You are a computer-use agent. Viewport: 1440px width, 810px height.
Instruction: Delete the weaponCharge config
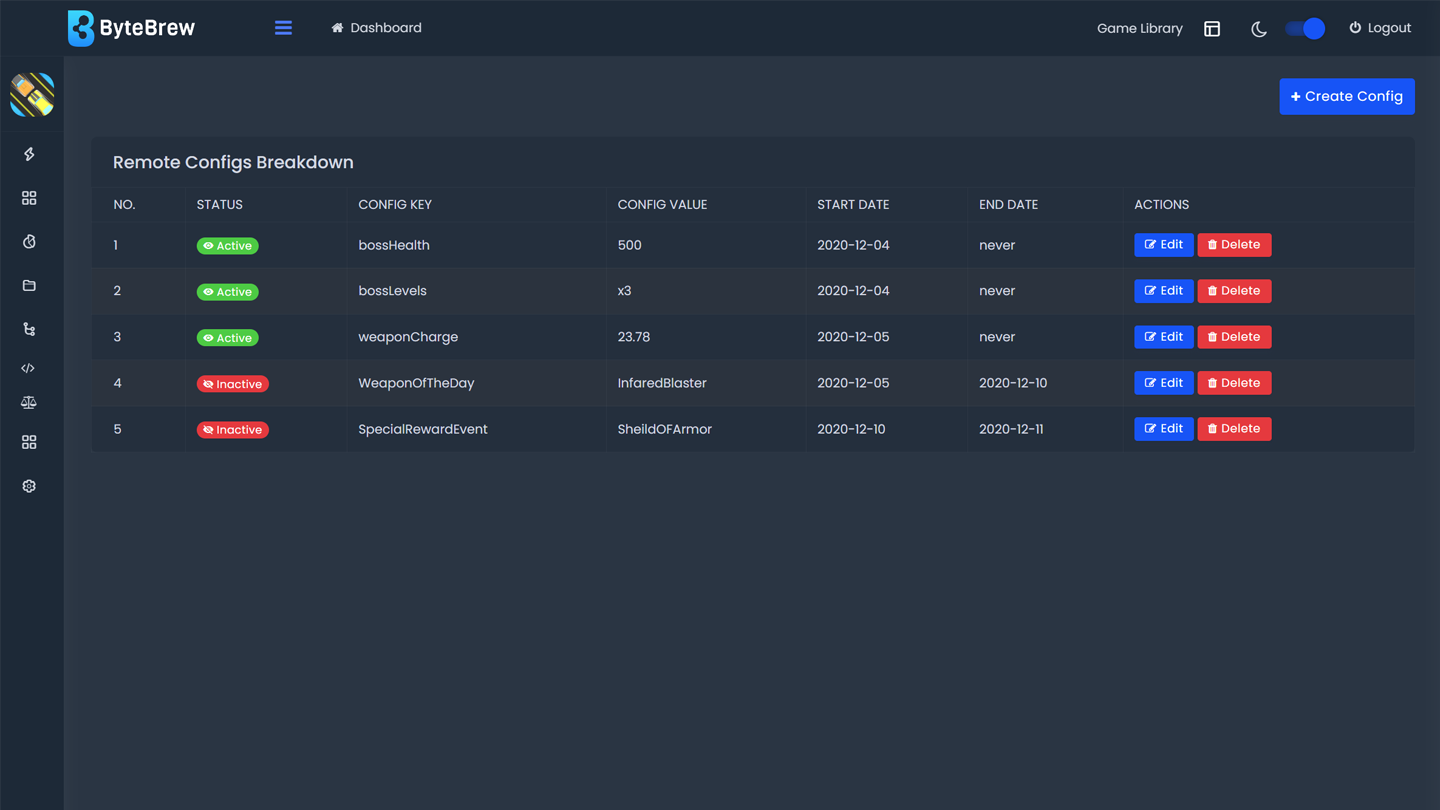pyautogui.click(x=1234, y=337)
